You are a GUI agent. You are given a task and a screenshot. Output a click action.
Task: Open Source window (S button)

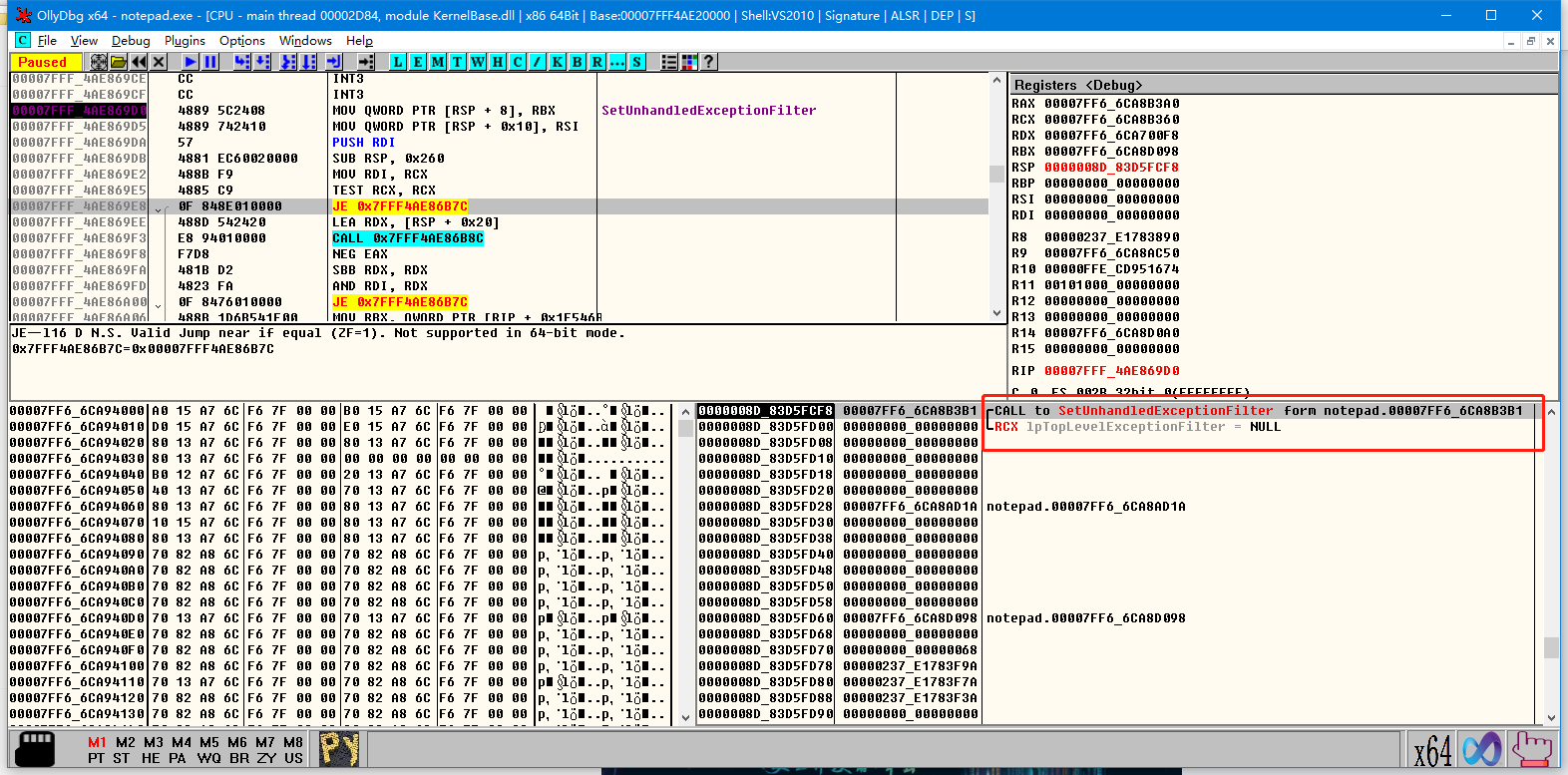coord(637,62)
